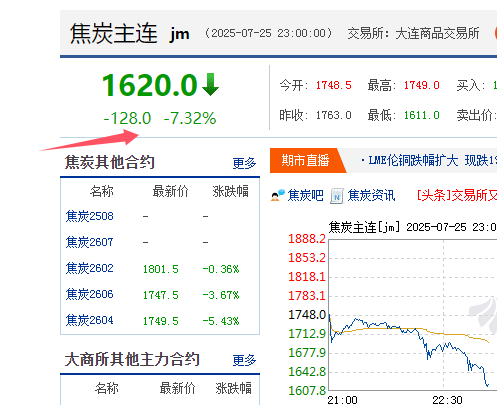Click the 焦炭资讯 text link

[x=371, y=195]
